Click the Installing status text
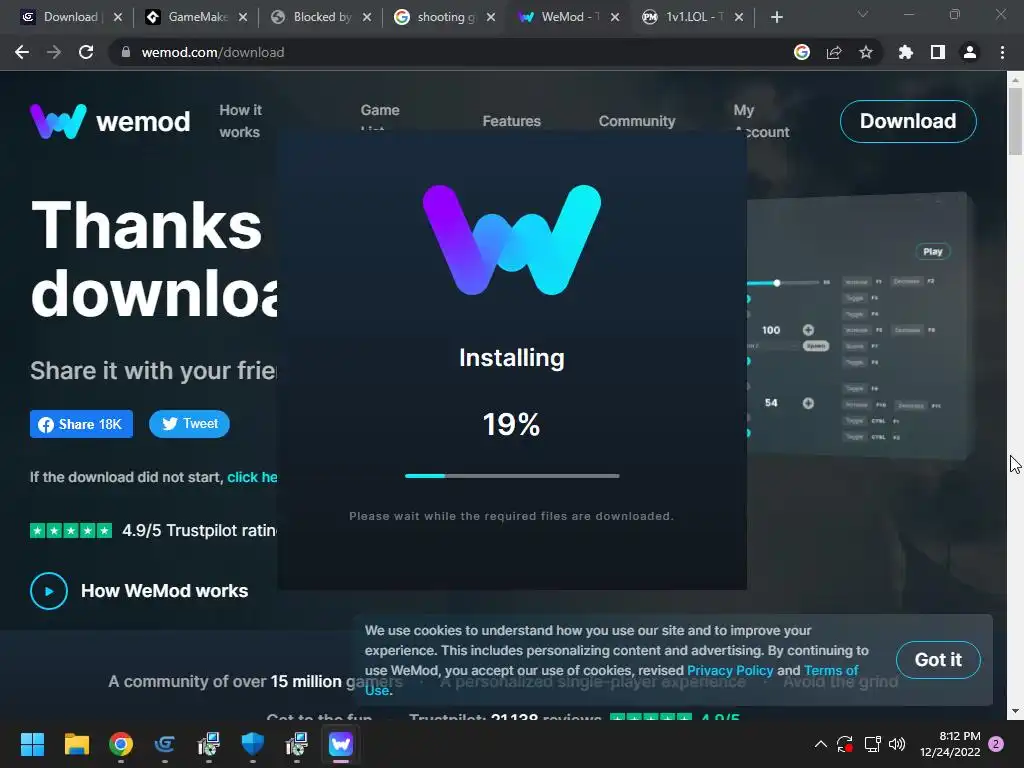Image resolution: width=1024 pixels, height=768 pixels. coord(511,358)
